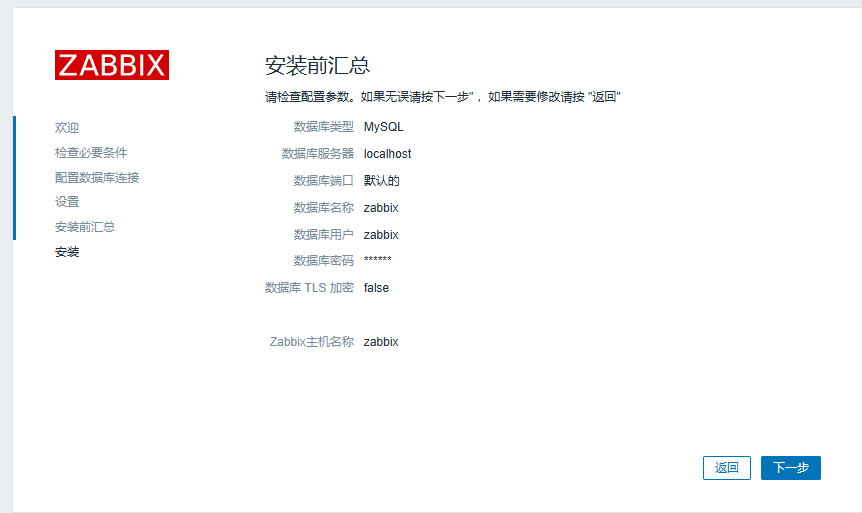
Task: Click the ZABBIX logo
Action: pos(112,65)
